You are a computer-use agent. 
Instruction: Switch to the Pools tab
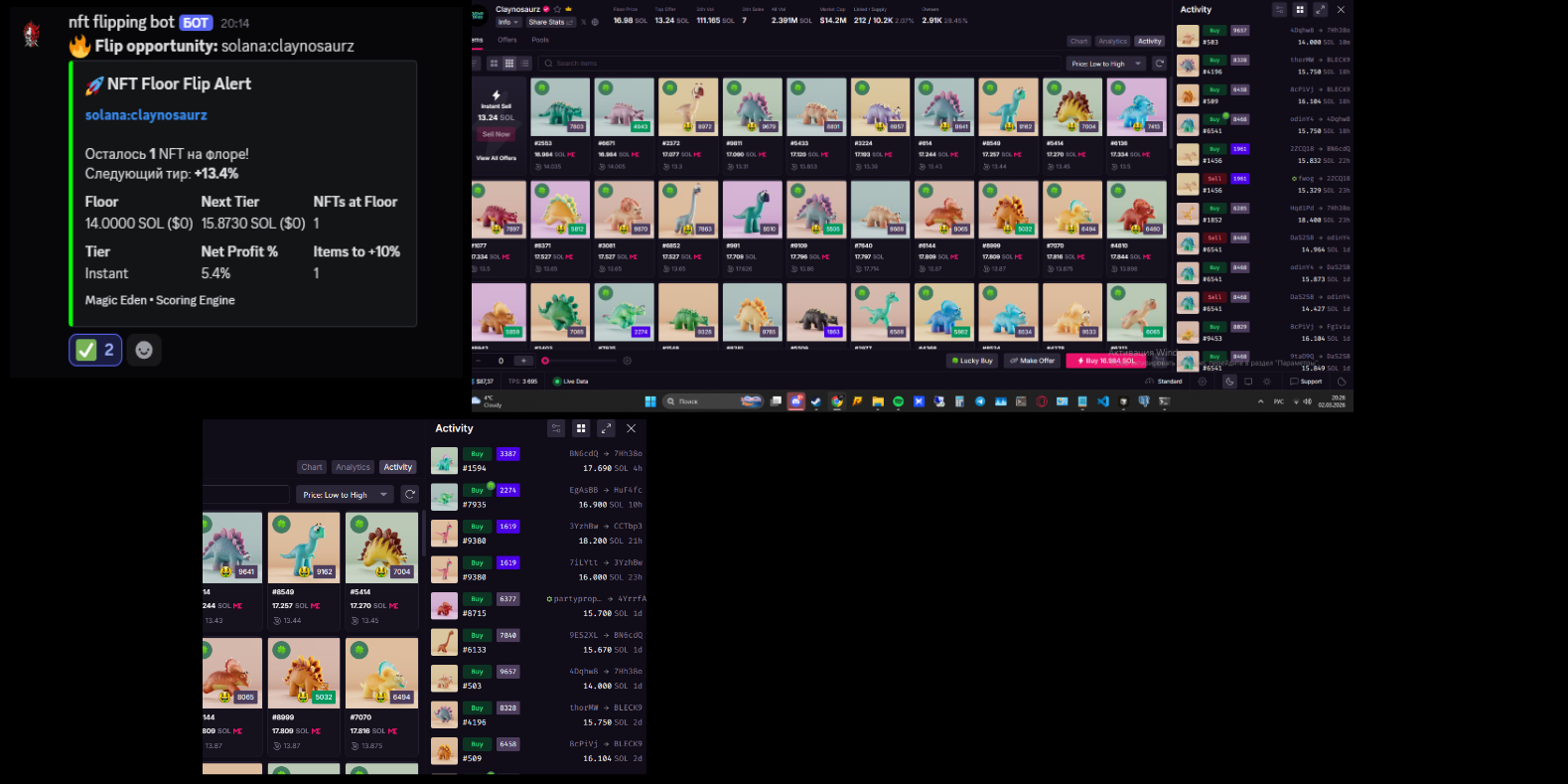[540, 40]
